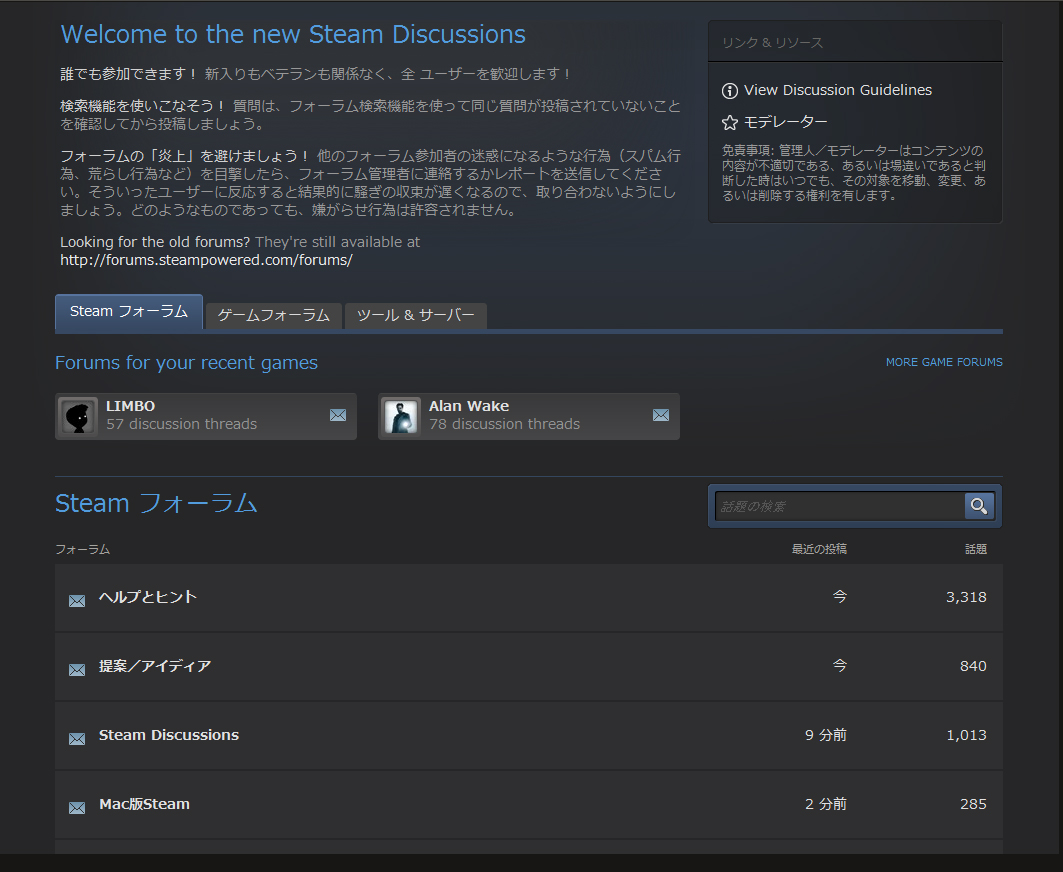Click the 285 topic count
The width and height of the screenshot is (1063, 872).
[973, 804]
